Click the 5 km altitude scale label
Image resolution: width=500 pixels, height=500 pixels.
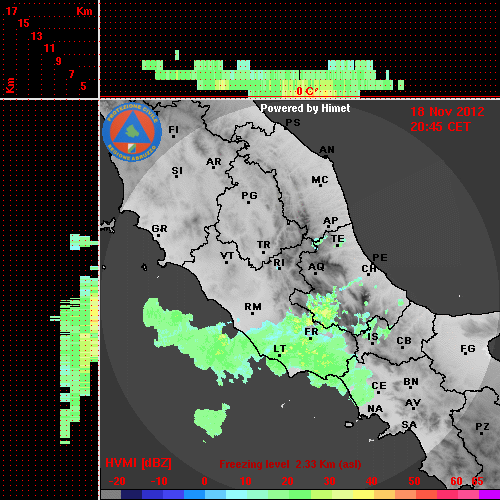tap(83, 86)
